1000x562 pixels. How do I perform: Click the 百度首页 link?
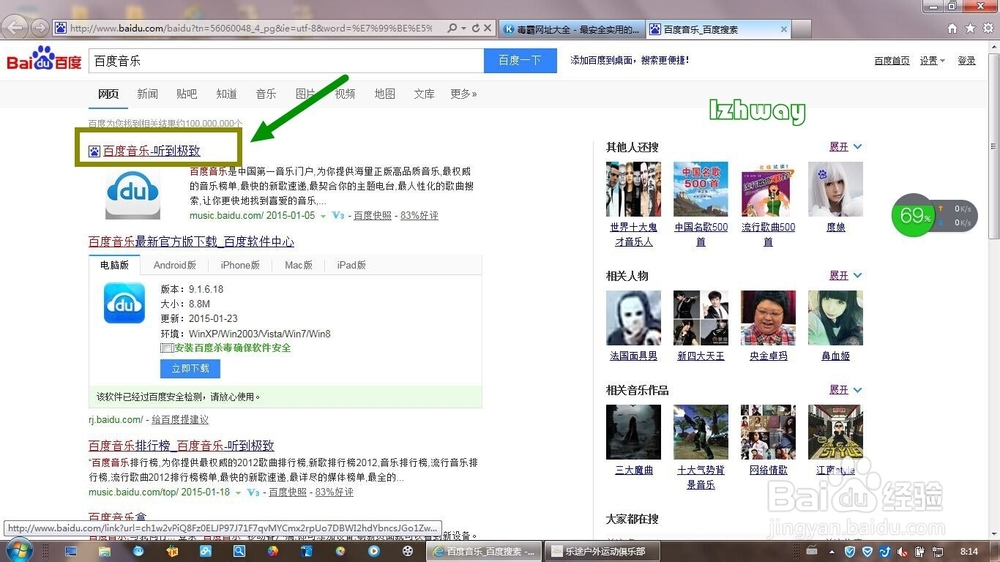coord(892,61)
